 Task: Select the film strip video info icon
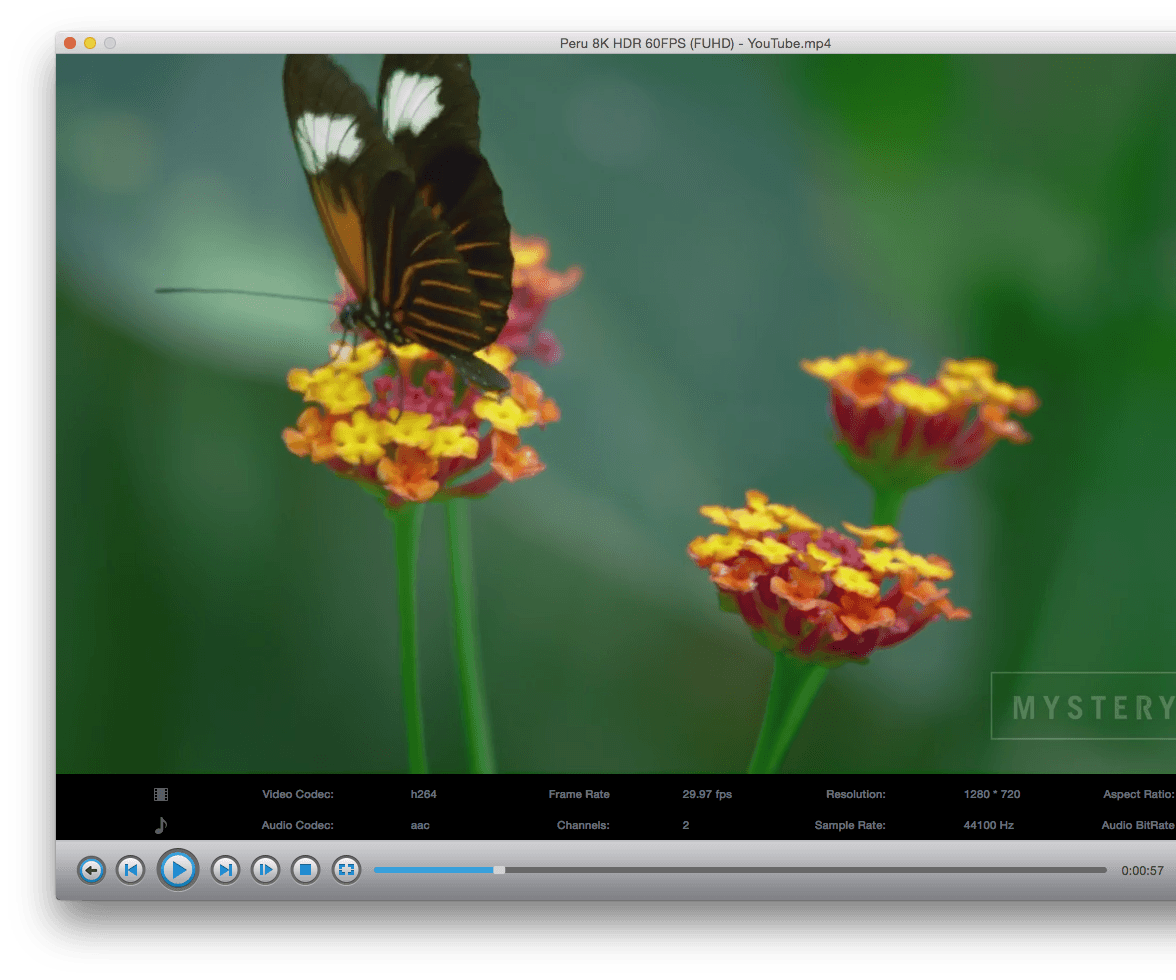click(x=160, y=793)
